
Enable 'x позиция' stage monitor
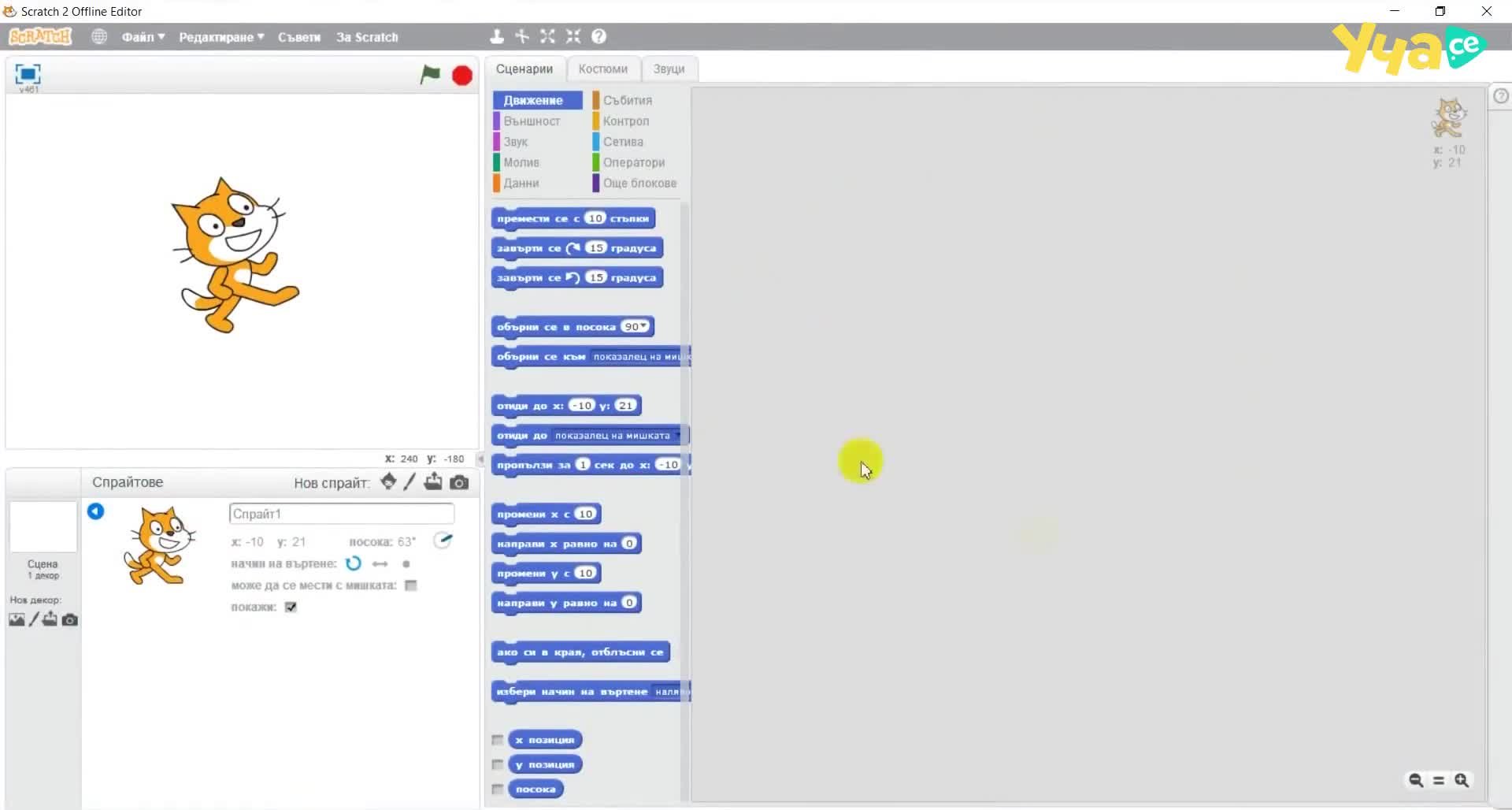498,740
